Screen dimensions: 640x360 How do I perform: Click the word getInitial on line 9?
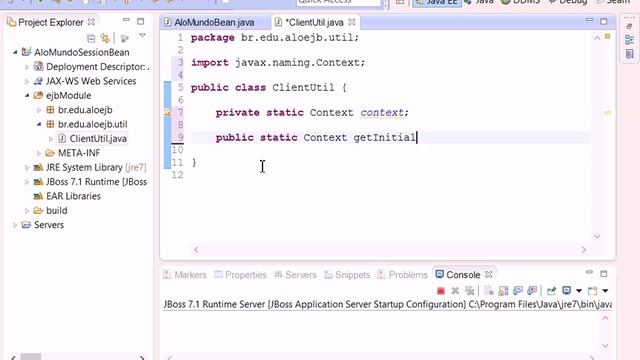pos(384,138)
